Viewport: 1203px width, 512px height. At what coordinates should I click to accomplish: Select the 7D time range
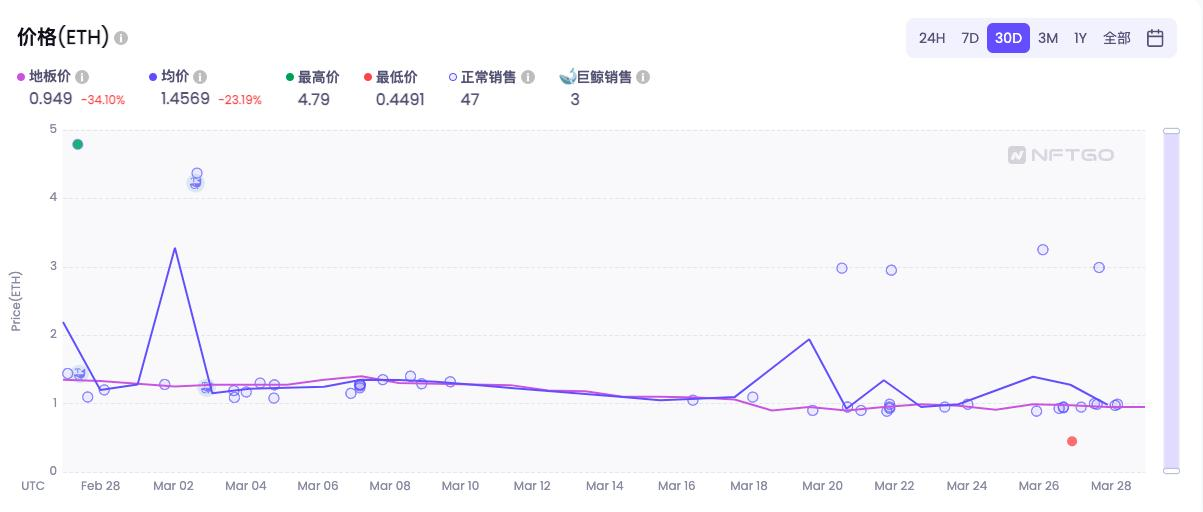[x=970, y=38]
